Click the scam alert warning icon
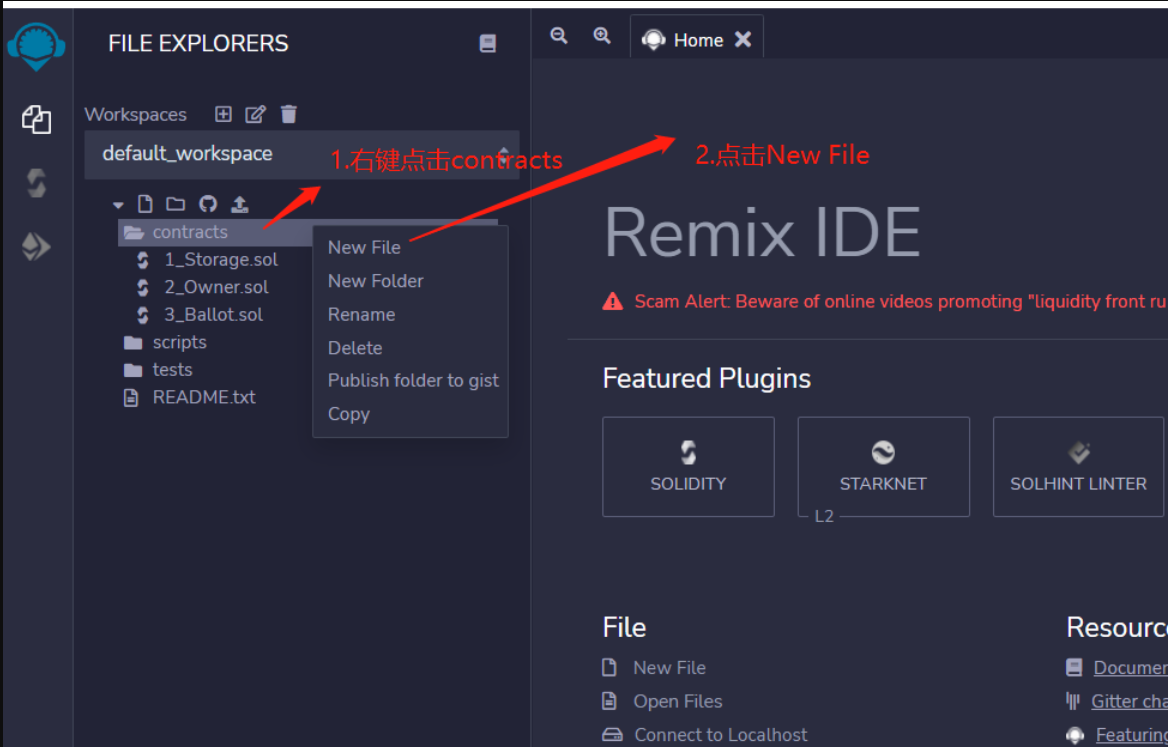Viewport: 1168px width, 747px height. 612,302
